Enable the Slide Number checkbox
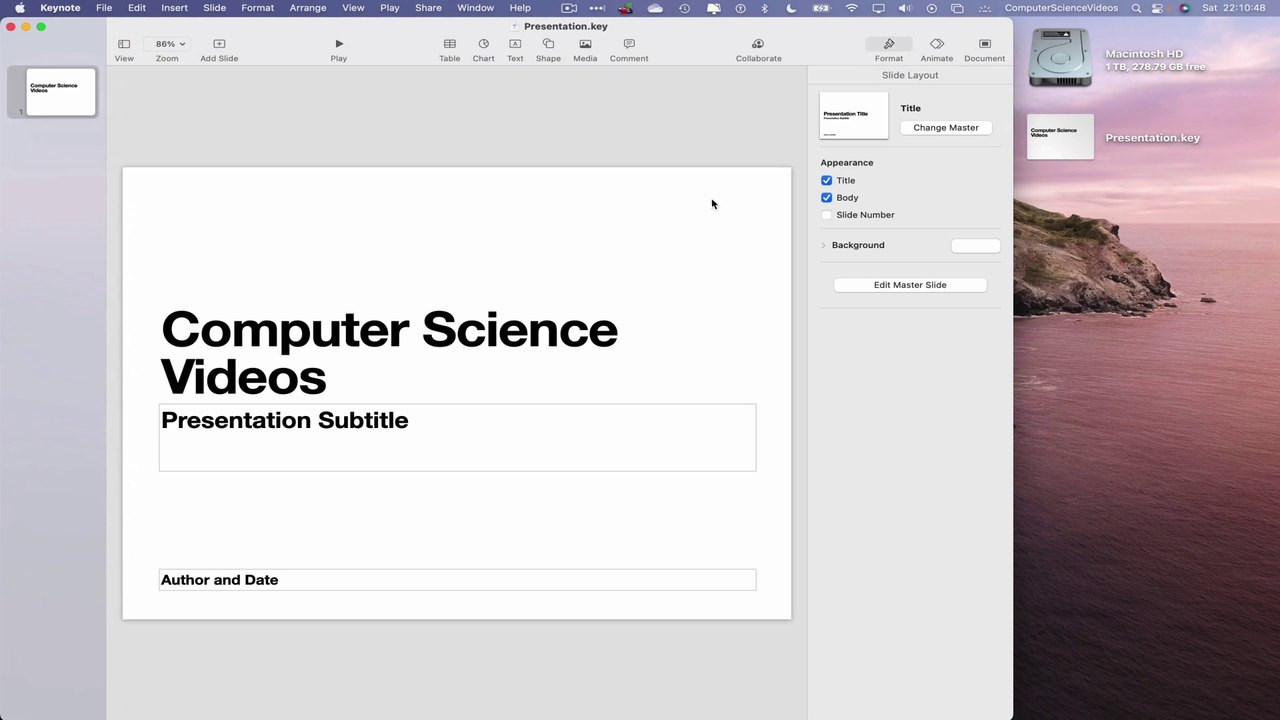Viewport: 1280px width, 720px height. pyautogui.click(x=826, y=214)
